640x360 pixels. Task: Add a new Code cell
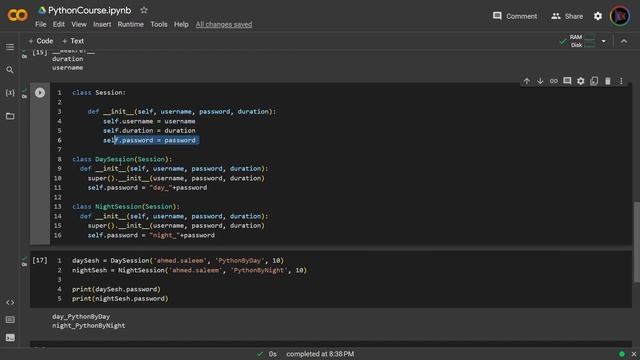pos(40,41)
